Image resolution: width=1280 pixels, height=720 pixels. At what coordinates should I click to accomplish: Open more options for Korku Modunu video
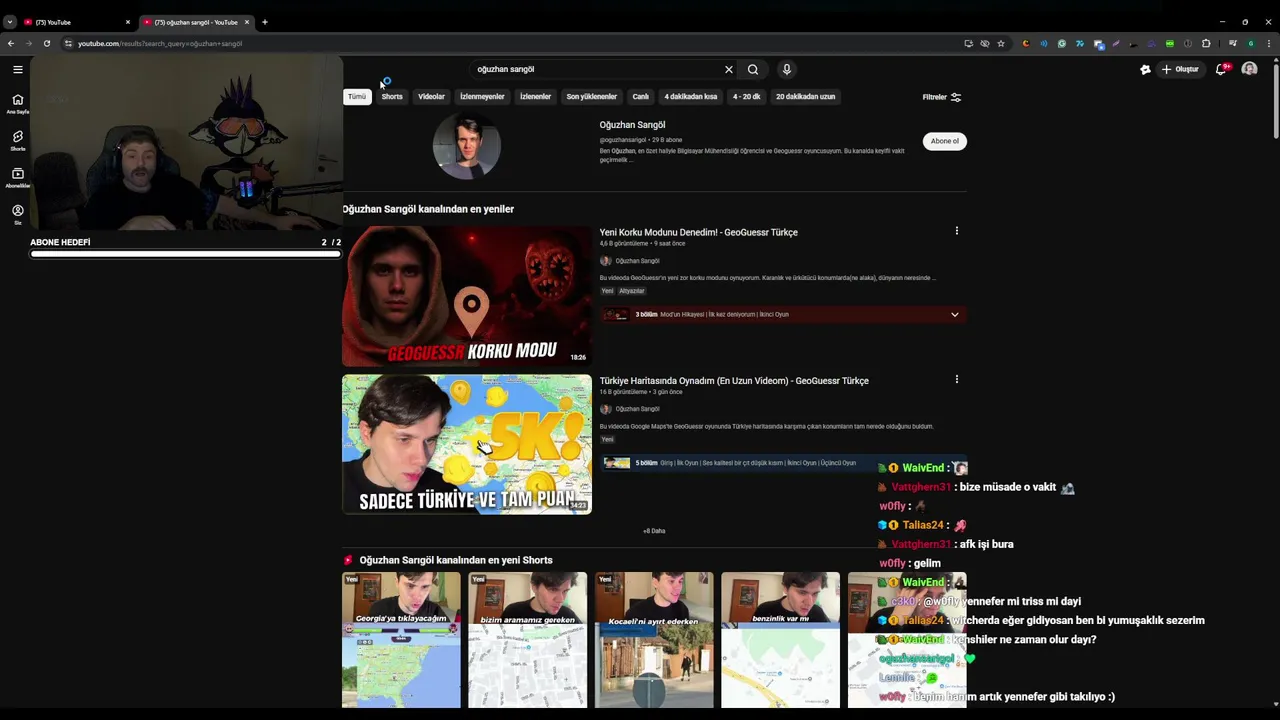[956, 231]
